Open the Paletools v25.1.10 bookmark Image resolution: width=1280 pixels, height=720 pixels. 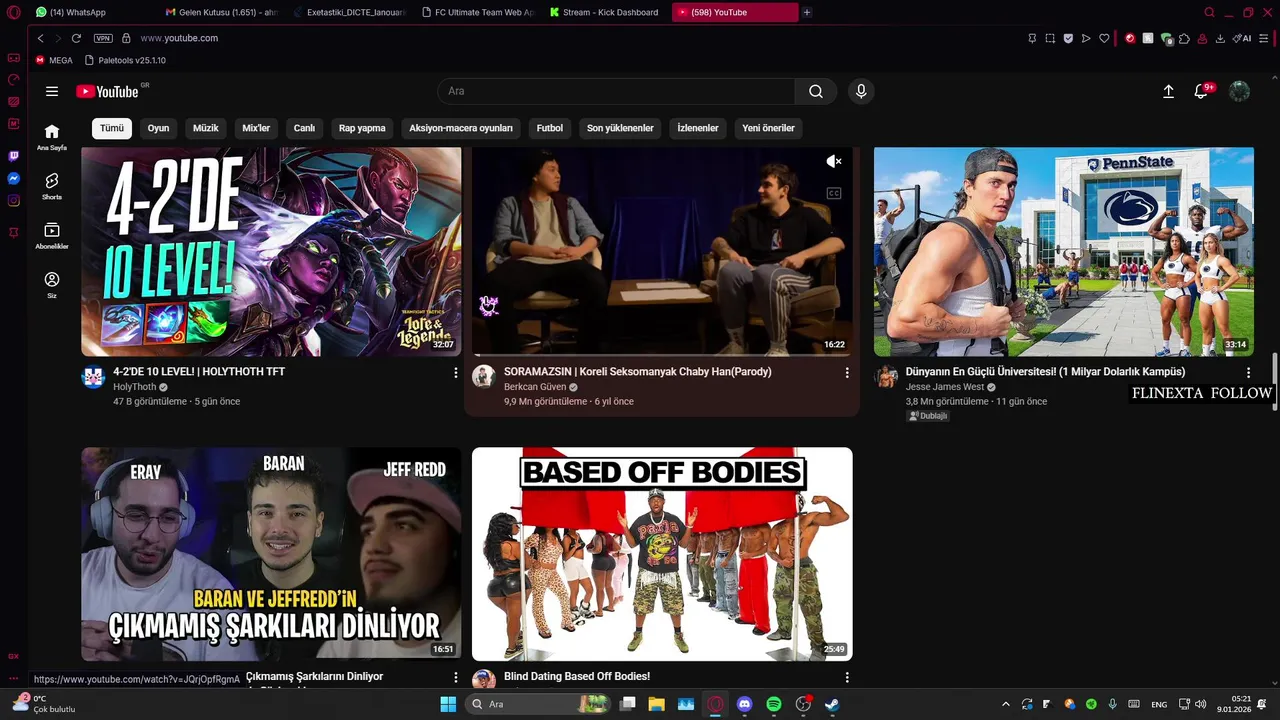(x=125, y=60)
